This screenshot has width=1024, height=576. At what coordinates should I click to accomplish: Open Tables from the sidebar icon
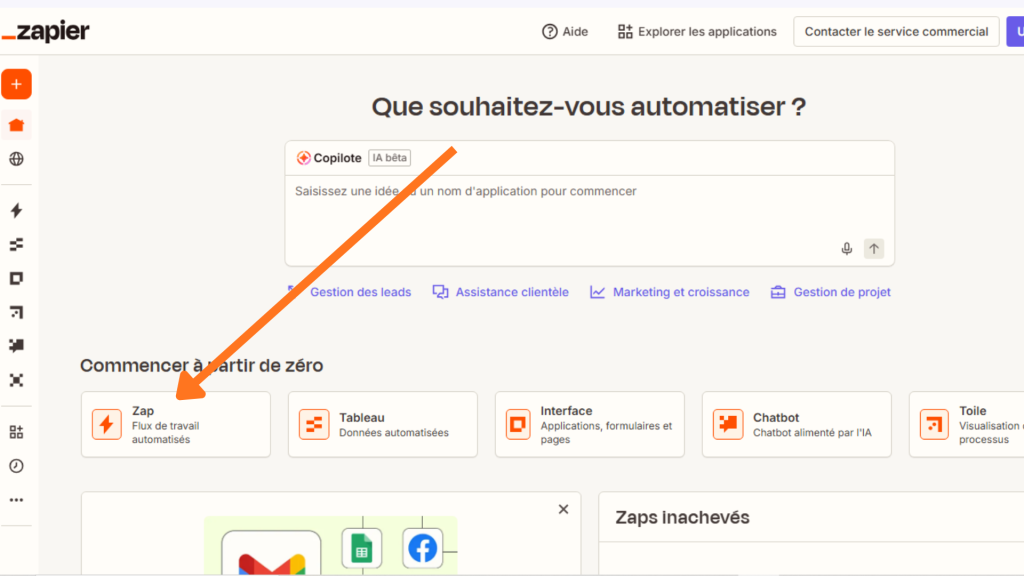16,243
